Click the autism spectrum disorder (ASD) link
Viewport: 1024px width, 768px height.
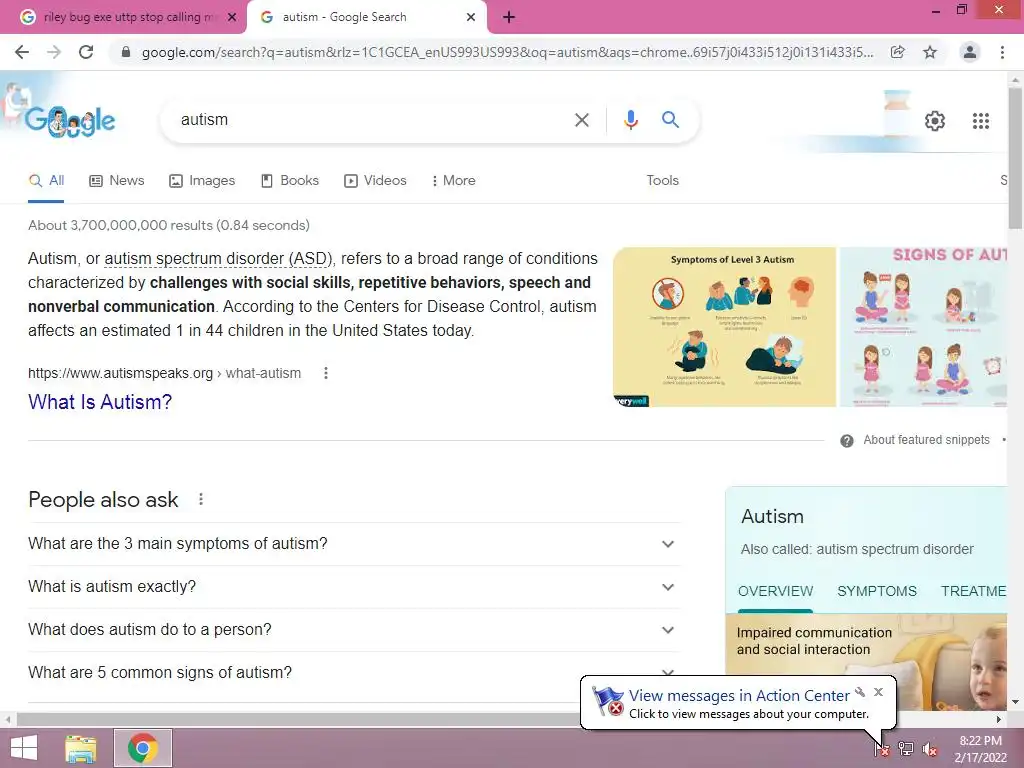click(218, 259)
